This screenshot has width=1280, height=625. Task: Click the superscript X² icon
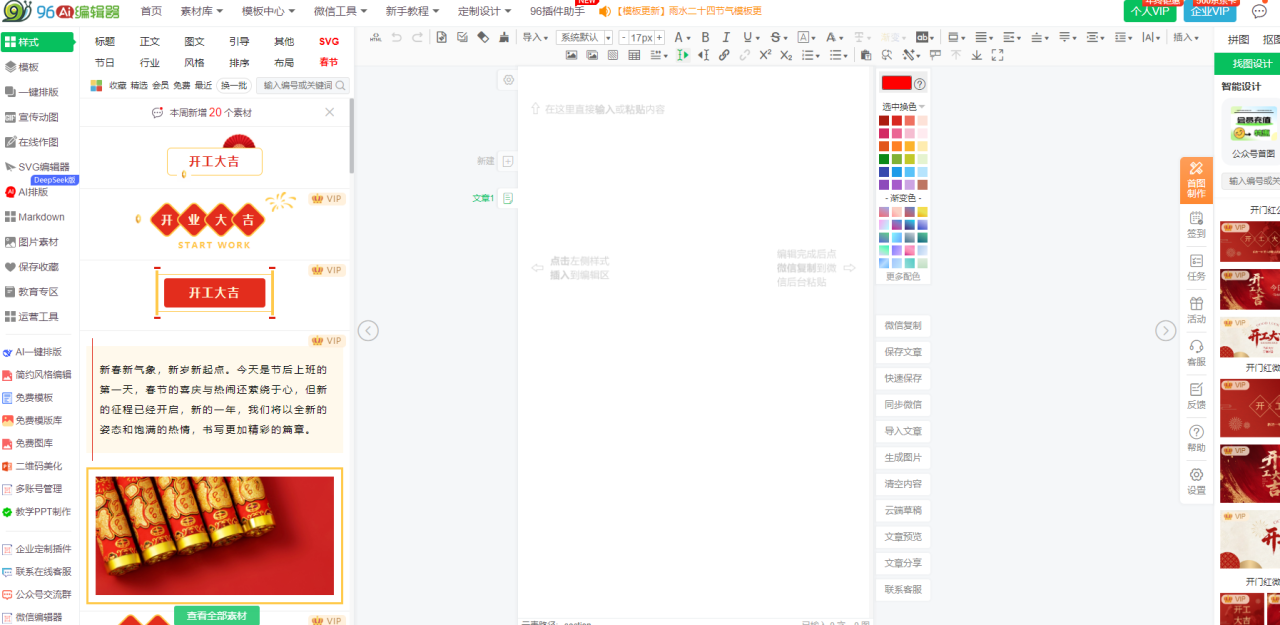point(765,55)
